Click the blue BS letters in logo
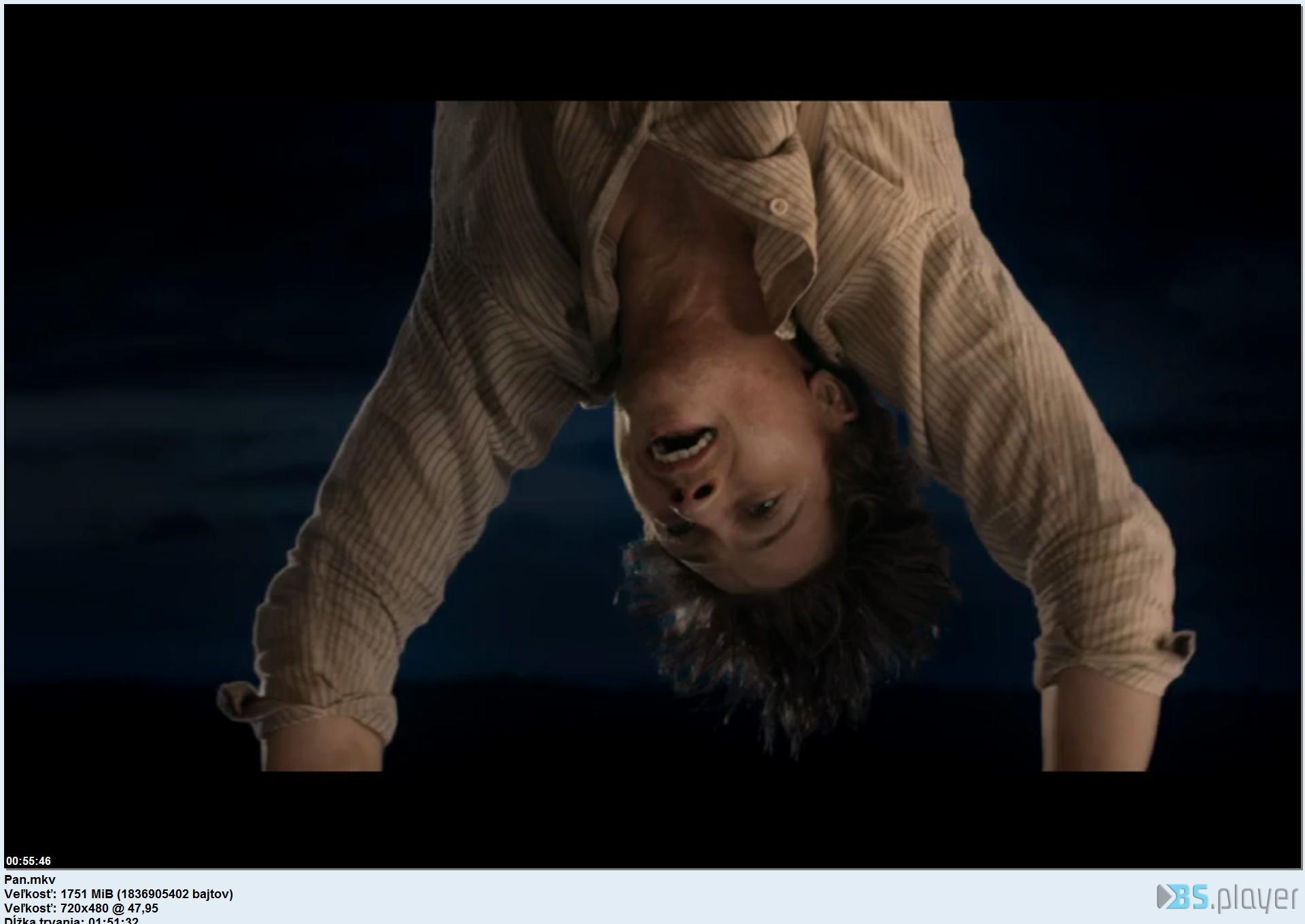This screenshot has height=924, width=1305. (x=1191, y=897)
